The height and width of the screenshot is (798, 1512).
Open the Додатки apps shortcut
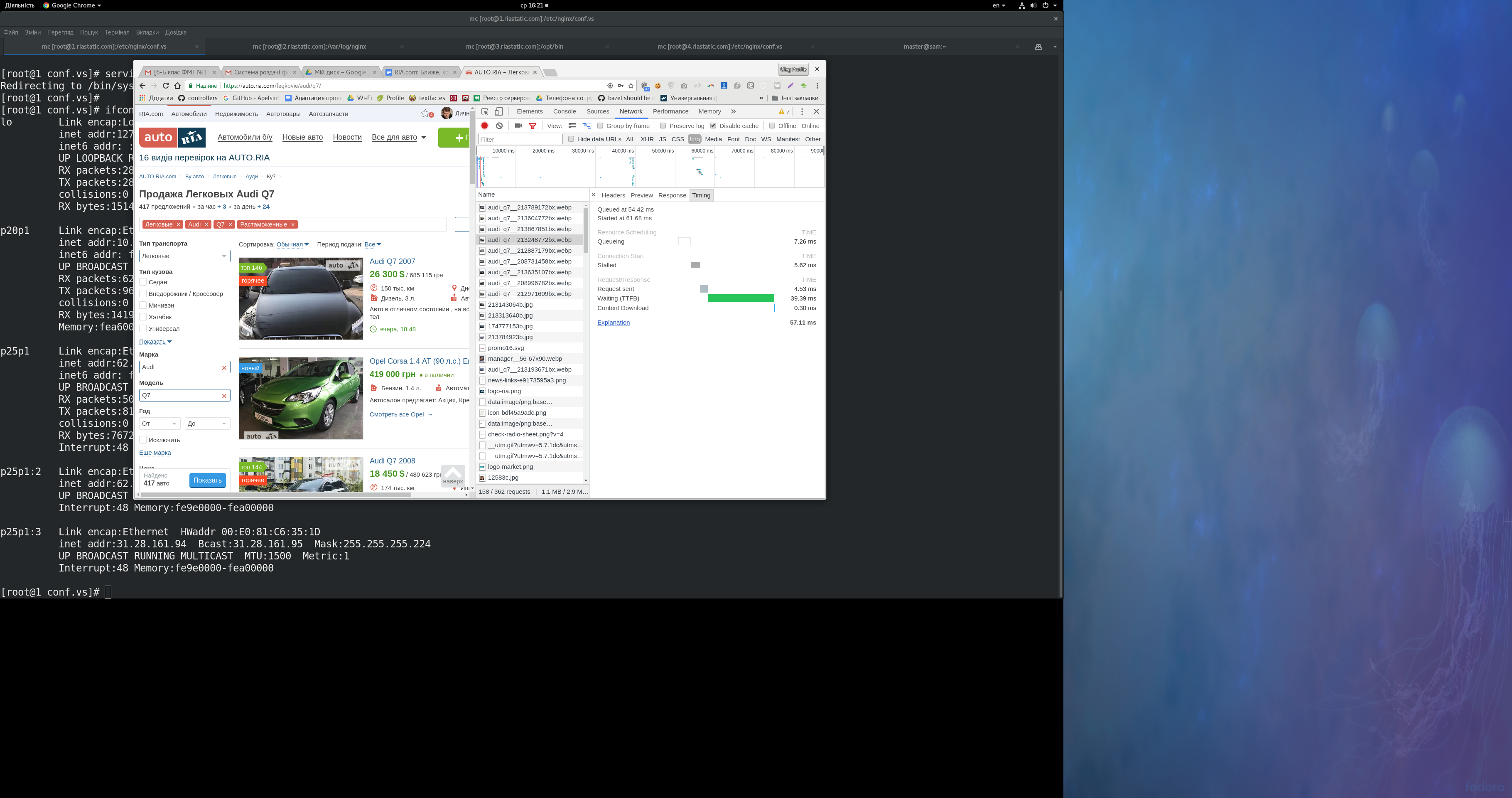click(156, 98)
